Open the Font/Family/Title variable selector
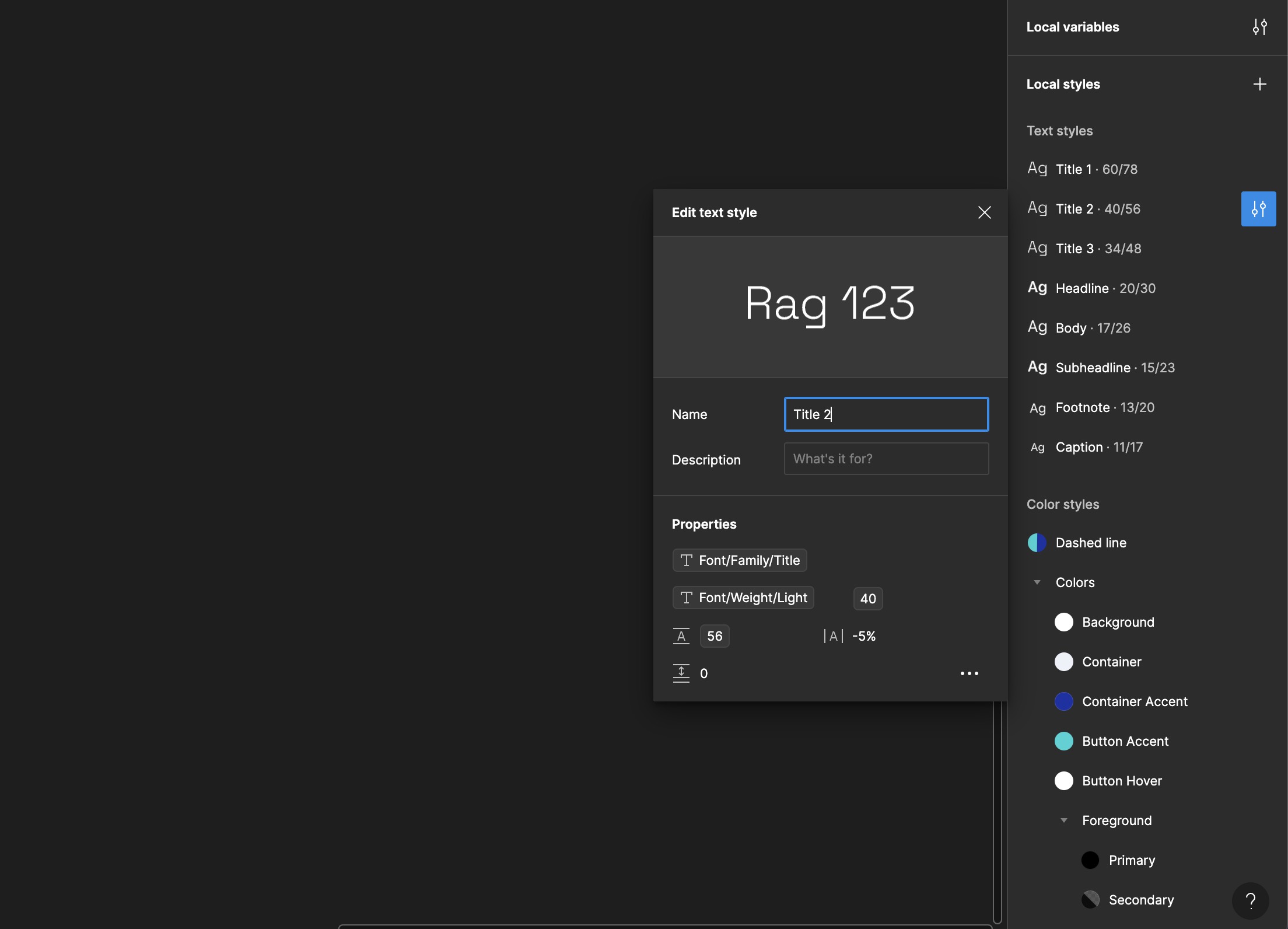 click(x=740, y=560)
